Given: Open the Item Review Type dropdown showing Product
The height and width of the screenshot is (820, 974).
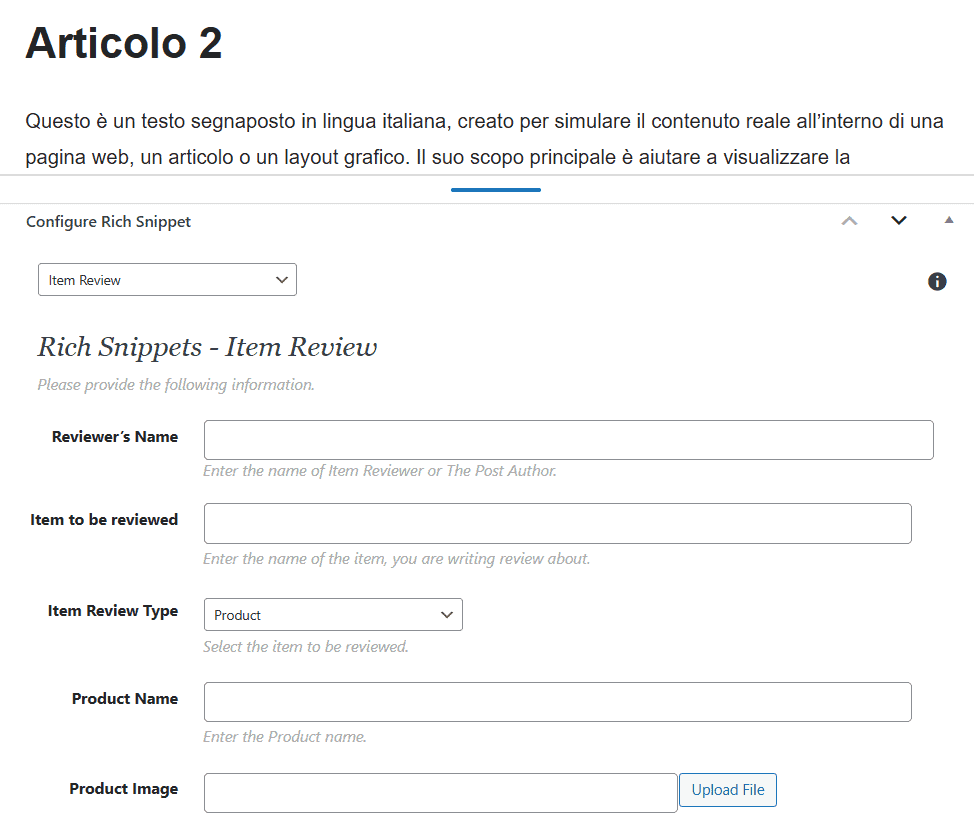Looking at the screenshot, I should (333, 614).
